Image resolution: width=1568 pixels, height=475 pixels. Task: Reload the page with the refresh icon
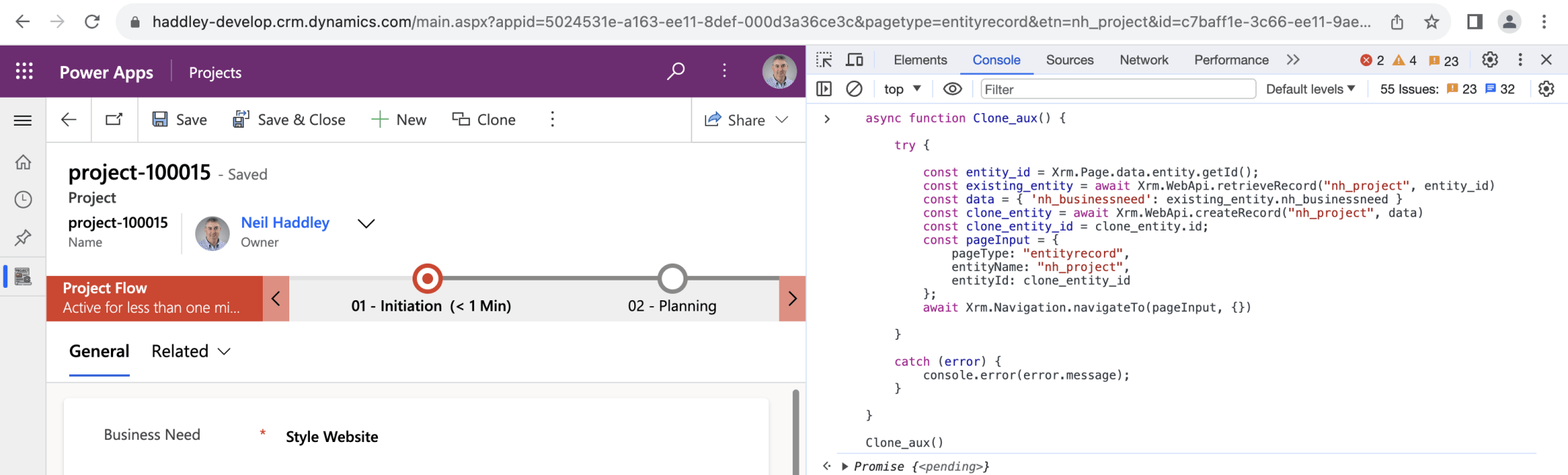(x=92, y=22)
